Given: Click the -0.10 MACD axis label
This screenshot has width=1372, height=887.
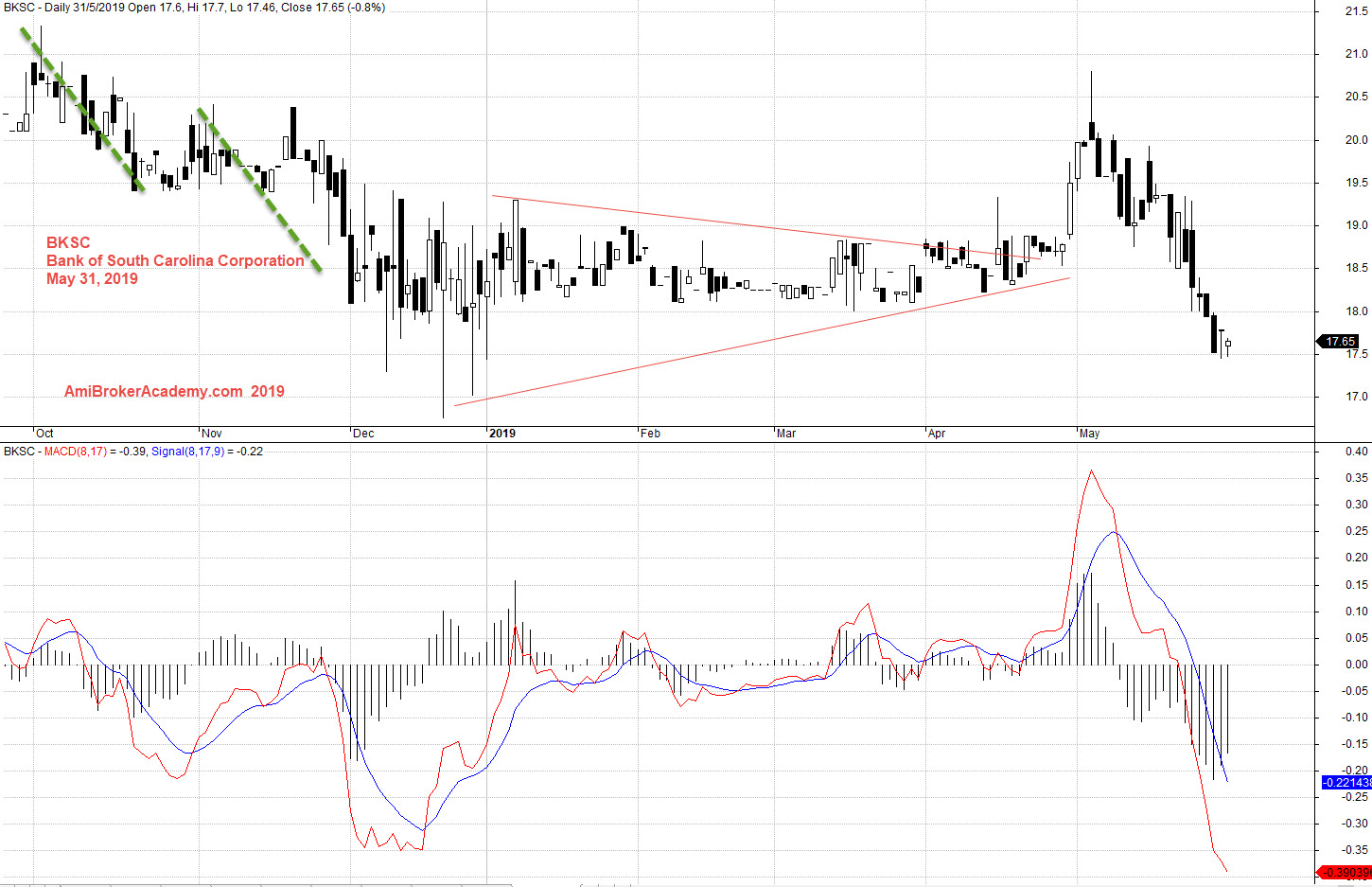Looking at the screenshot, I should click(1354, 718).
